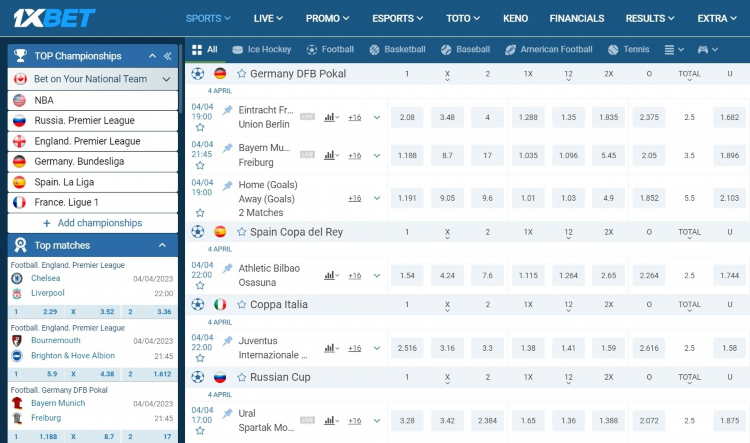Favorite Russian Cup with star
Screen dimensions: 750x443
pos(242,377)
